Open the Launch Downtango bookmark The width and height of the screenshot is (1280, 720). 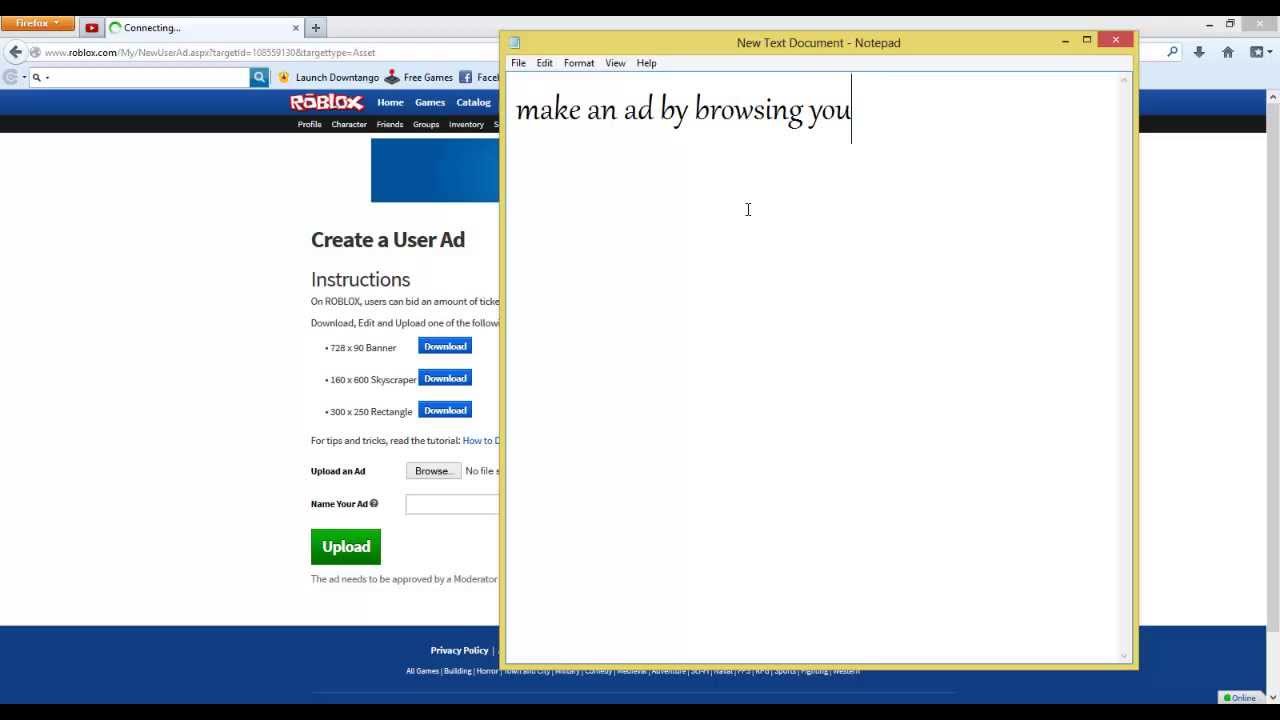coord(336,77)
